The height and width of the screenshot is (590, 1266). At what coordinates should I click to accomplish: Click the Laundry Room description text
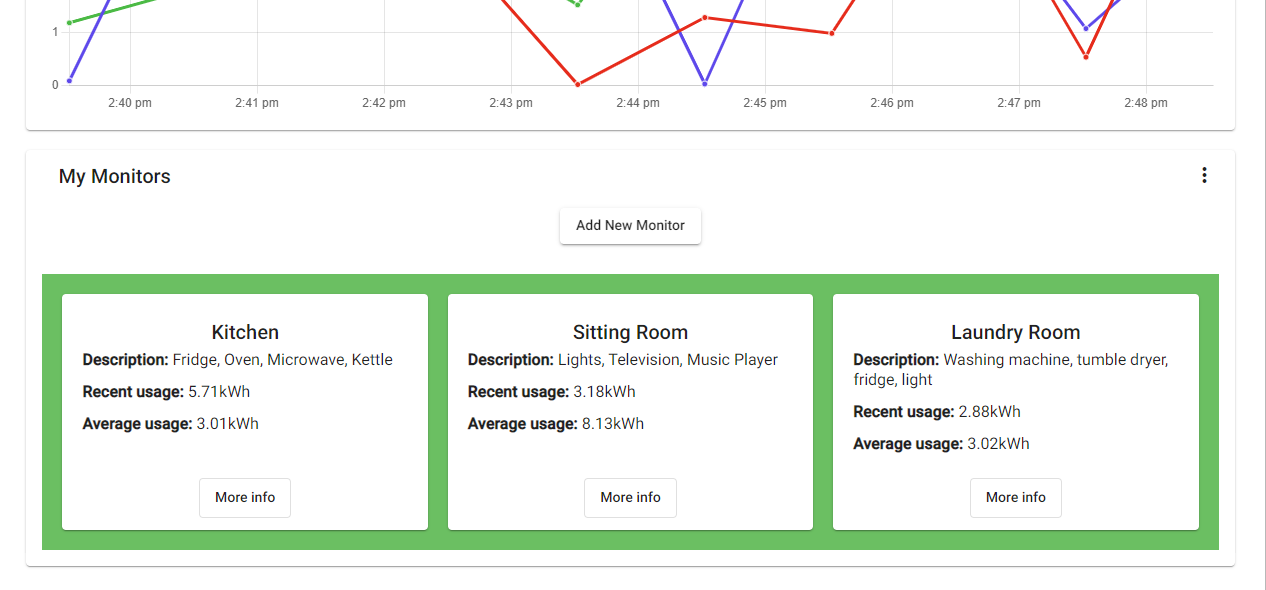point(1010,370)
